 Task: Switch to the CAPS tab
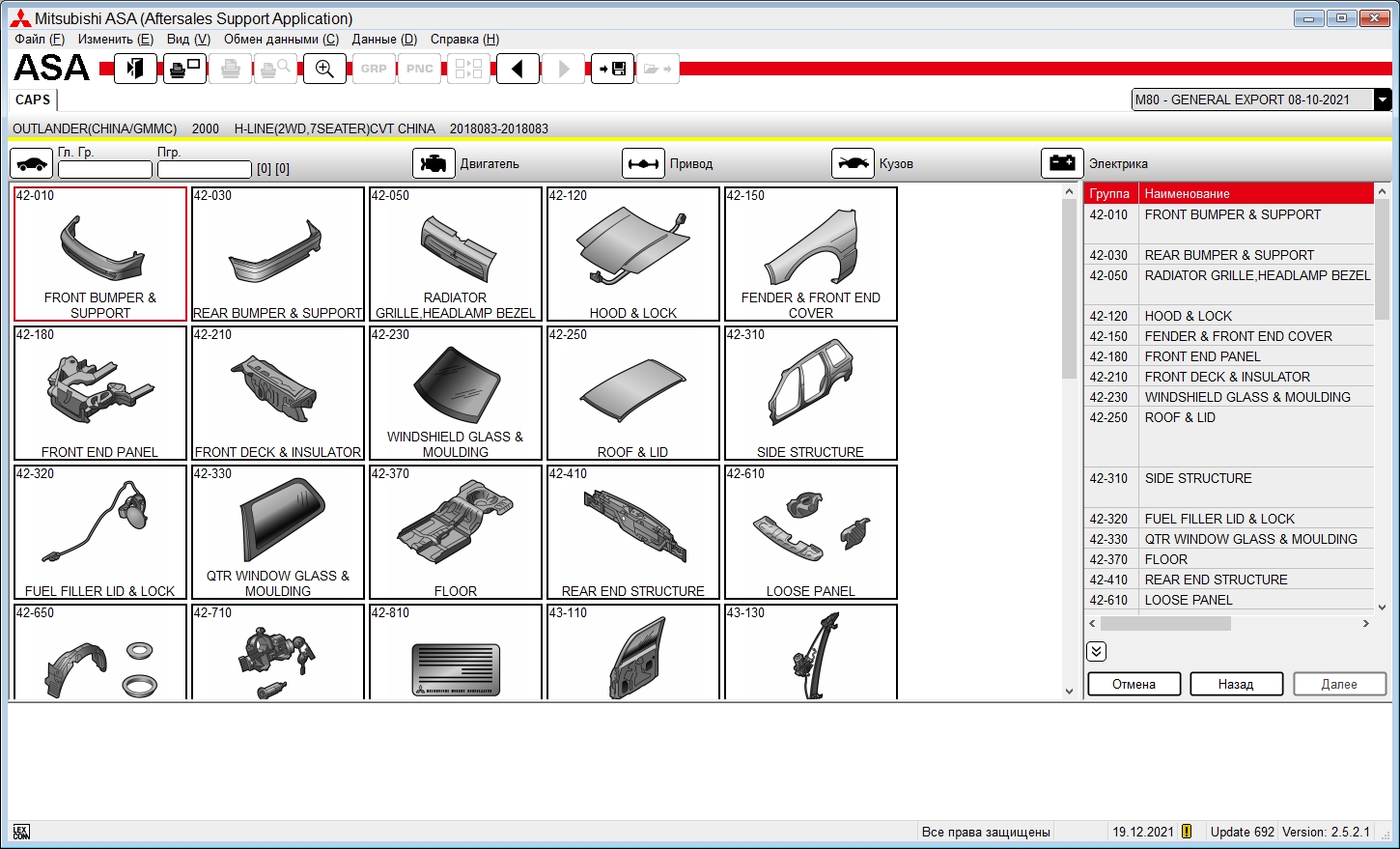tap(33, 99)
